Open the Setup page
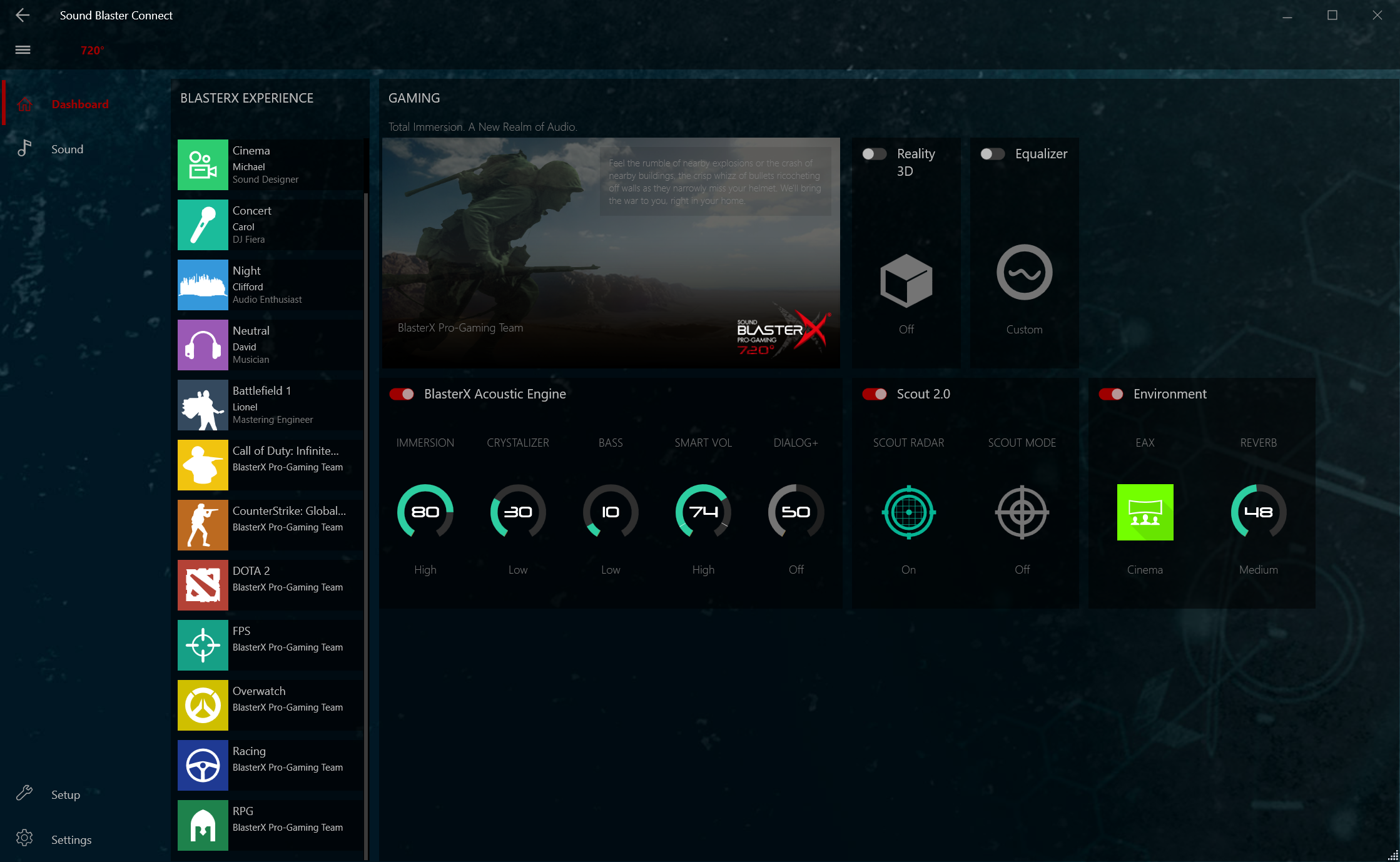1400x862 pixels. pyautogui.click(x=85, y=794)
